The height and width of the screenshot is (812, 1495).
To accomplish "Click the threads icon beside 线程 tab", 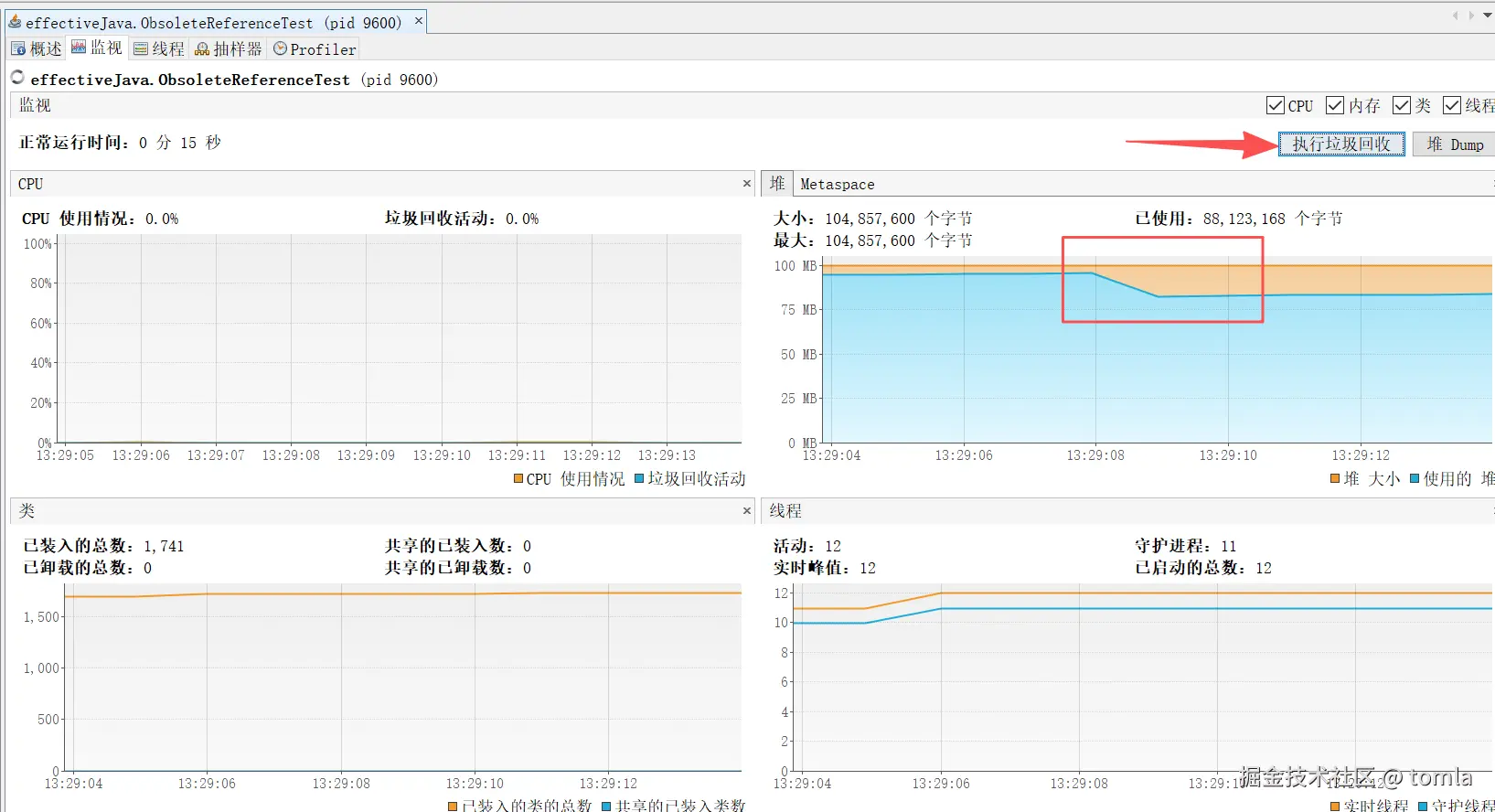I will (x=141, y=48).
